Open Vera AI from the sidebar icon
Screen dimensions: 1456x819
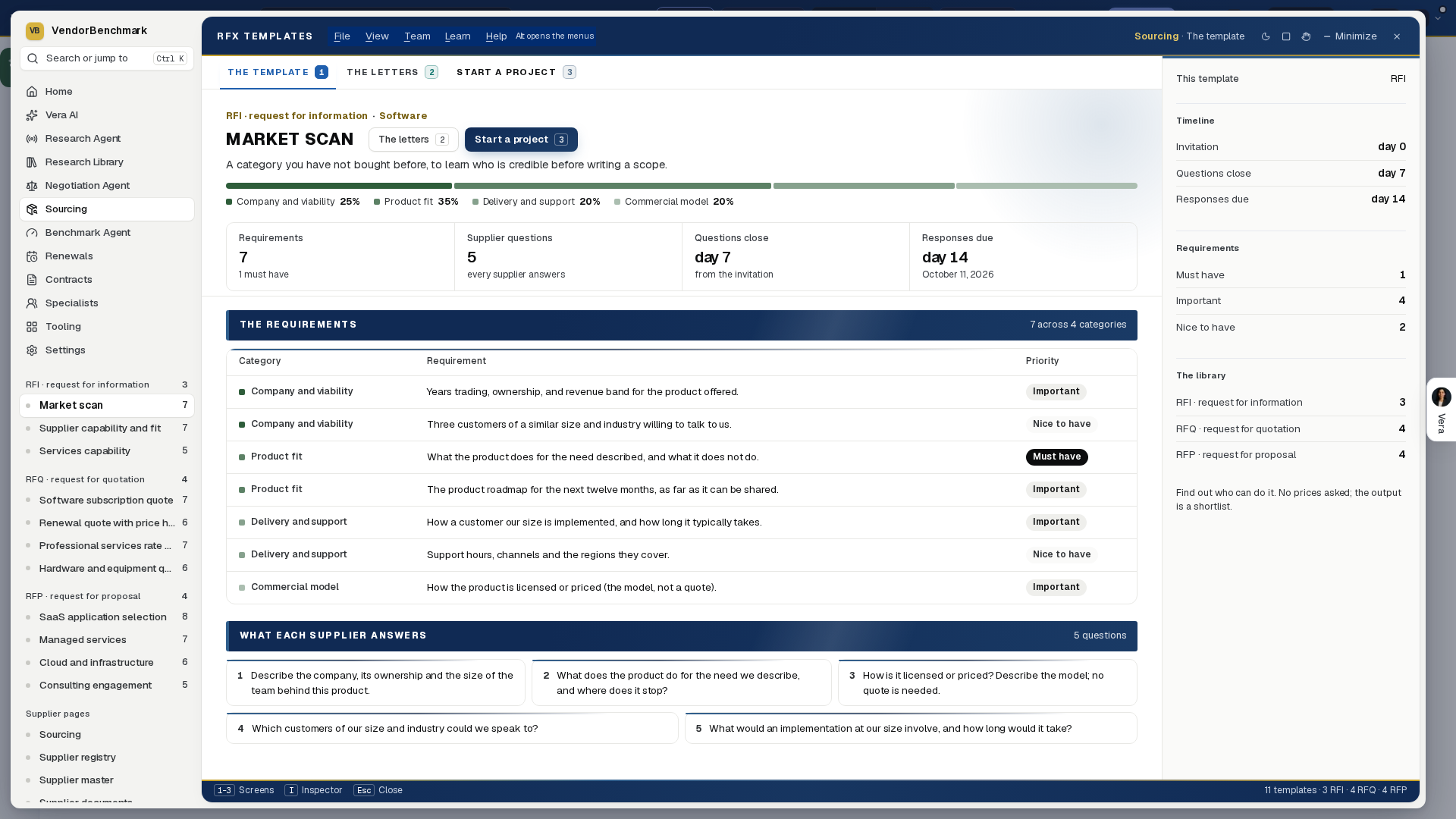tap(32, 115)
